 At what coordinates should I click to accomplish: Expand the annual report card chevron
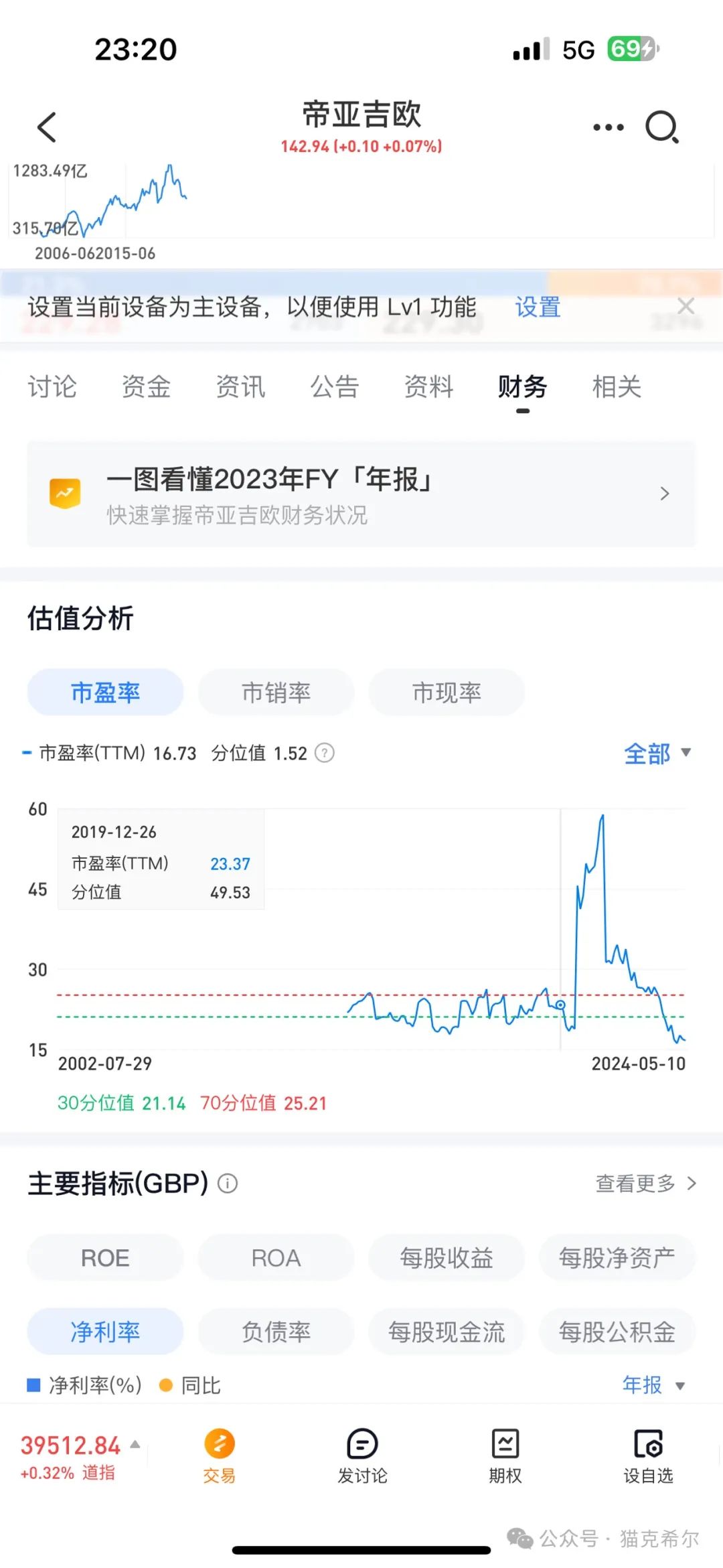click(x=665, y=494)
